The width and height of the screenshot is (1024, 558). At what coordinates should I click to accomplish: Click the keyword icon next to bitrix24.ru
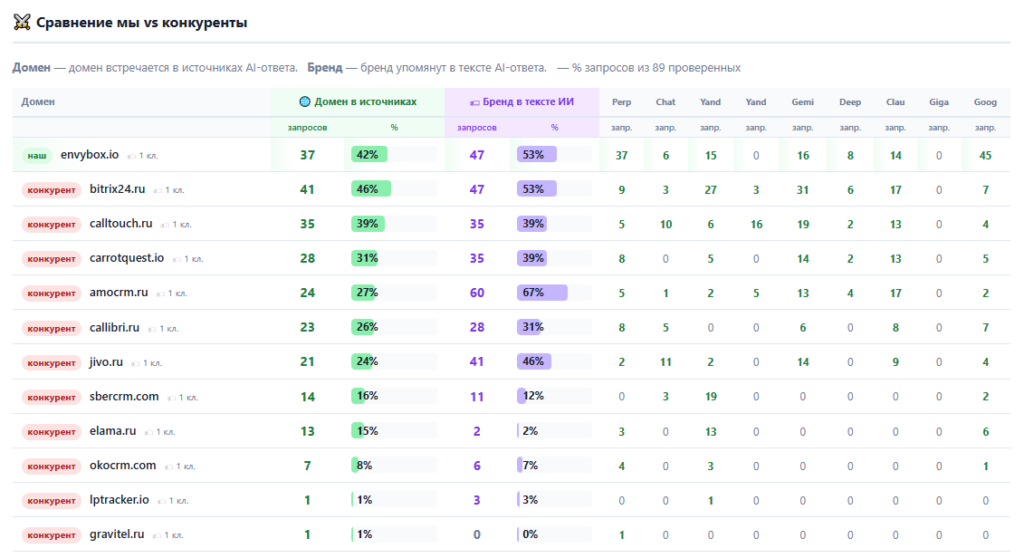click(x=157, y=191)
